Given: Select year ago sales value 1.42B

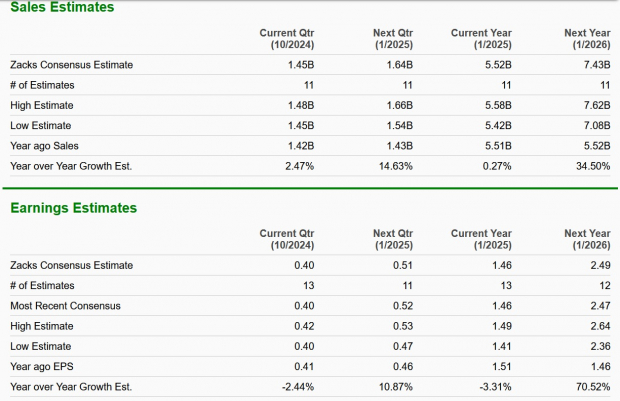Looking at the screenshot, I should pyautogui.click(x=301, y=146).
